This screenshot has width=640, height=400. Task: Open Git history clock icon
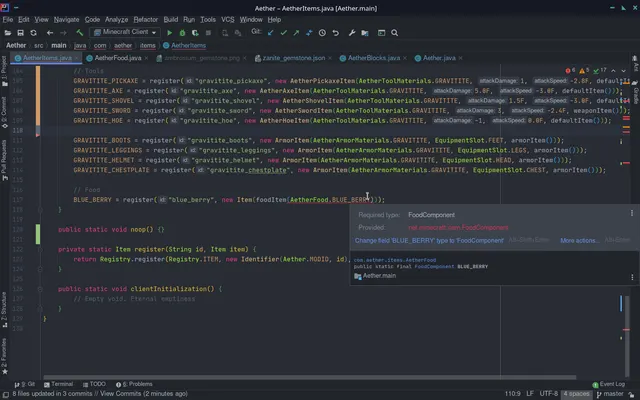(322, 33)
